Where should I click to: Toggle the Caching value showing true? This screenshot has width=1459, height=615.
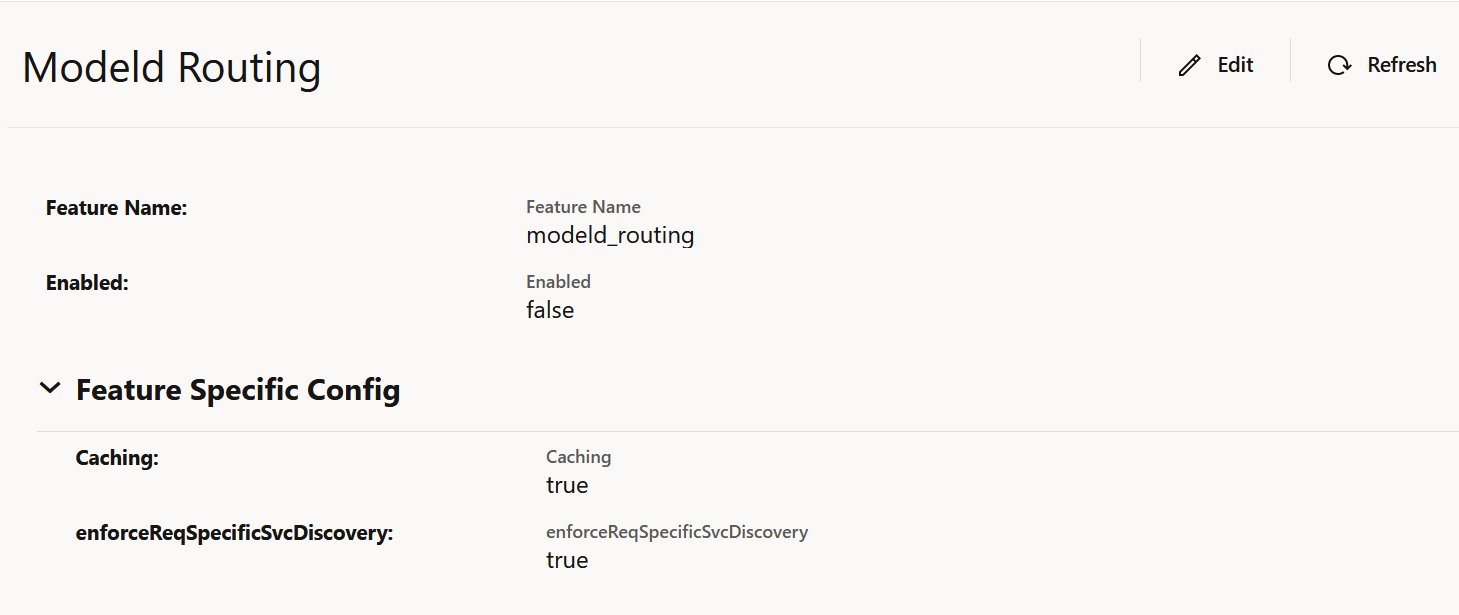567,485
